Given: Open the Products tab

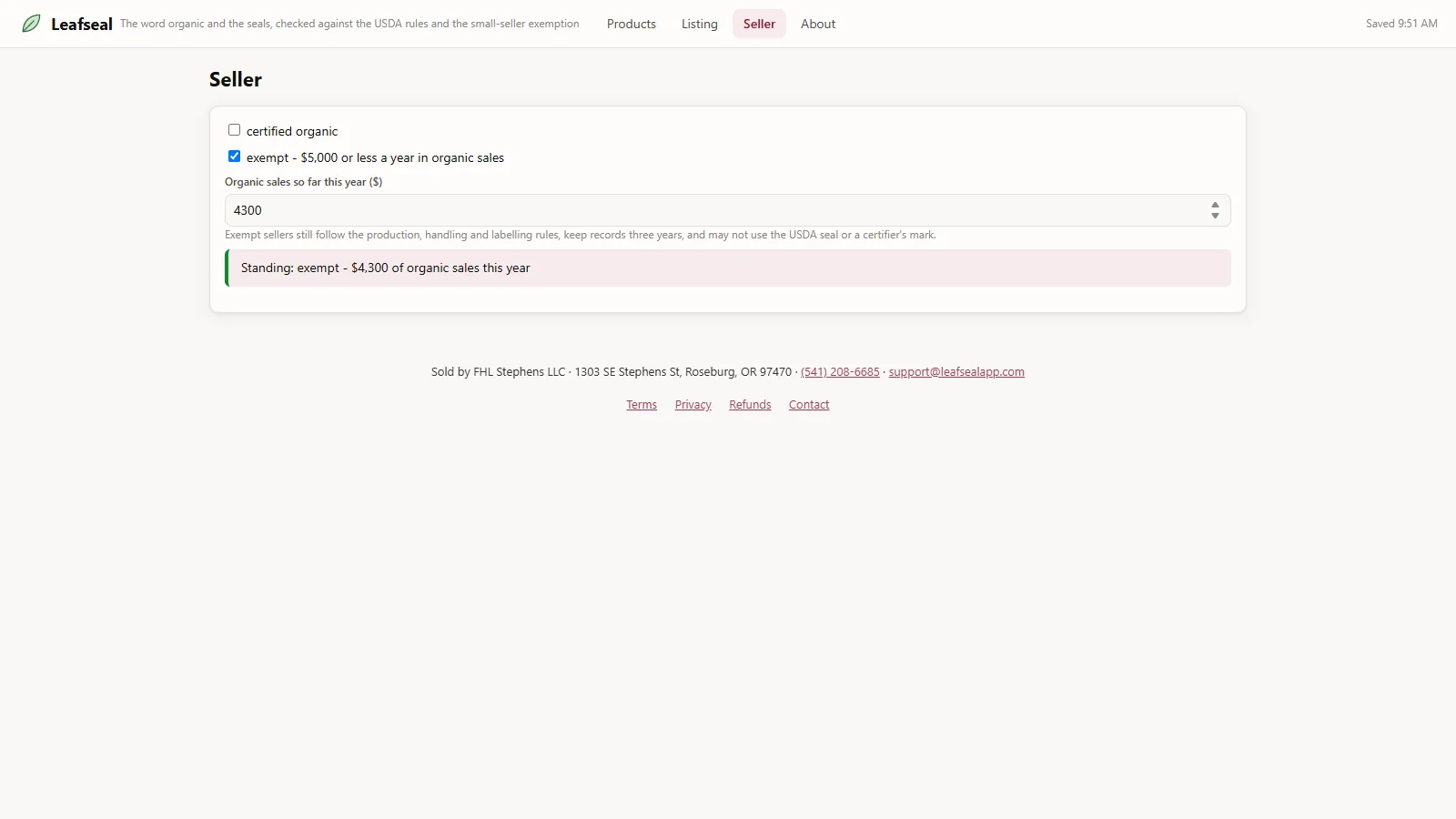Looking at the screenshot, I should click(632, 24).
